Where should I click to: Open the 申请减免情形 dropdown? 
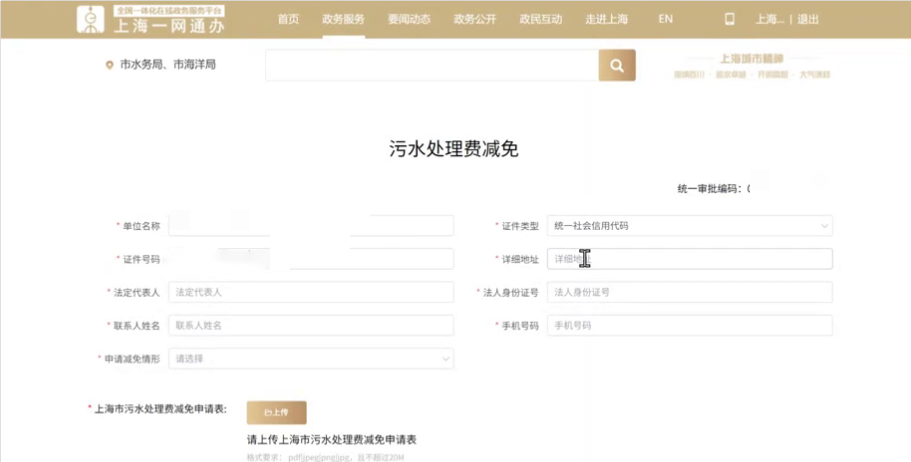coord(311,358)
